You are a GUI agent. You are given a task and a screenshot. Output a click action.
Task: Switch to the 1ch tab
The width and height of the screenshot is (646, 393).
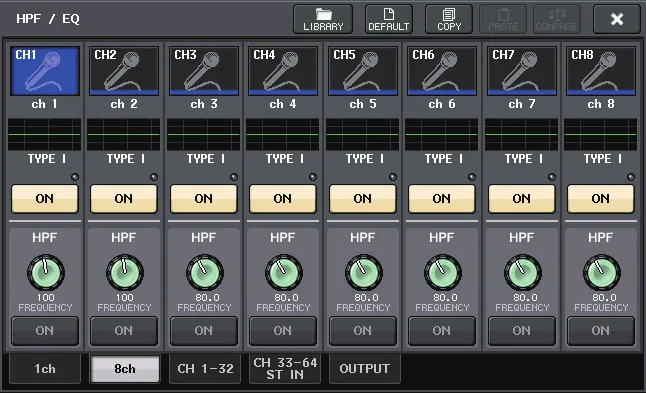pyautogui.click(x=44, y=369)
